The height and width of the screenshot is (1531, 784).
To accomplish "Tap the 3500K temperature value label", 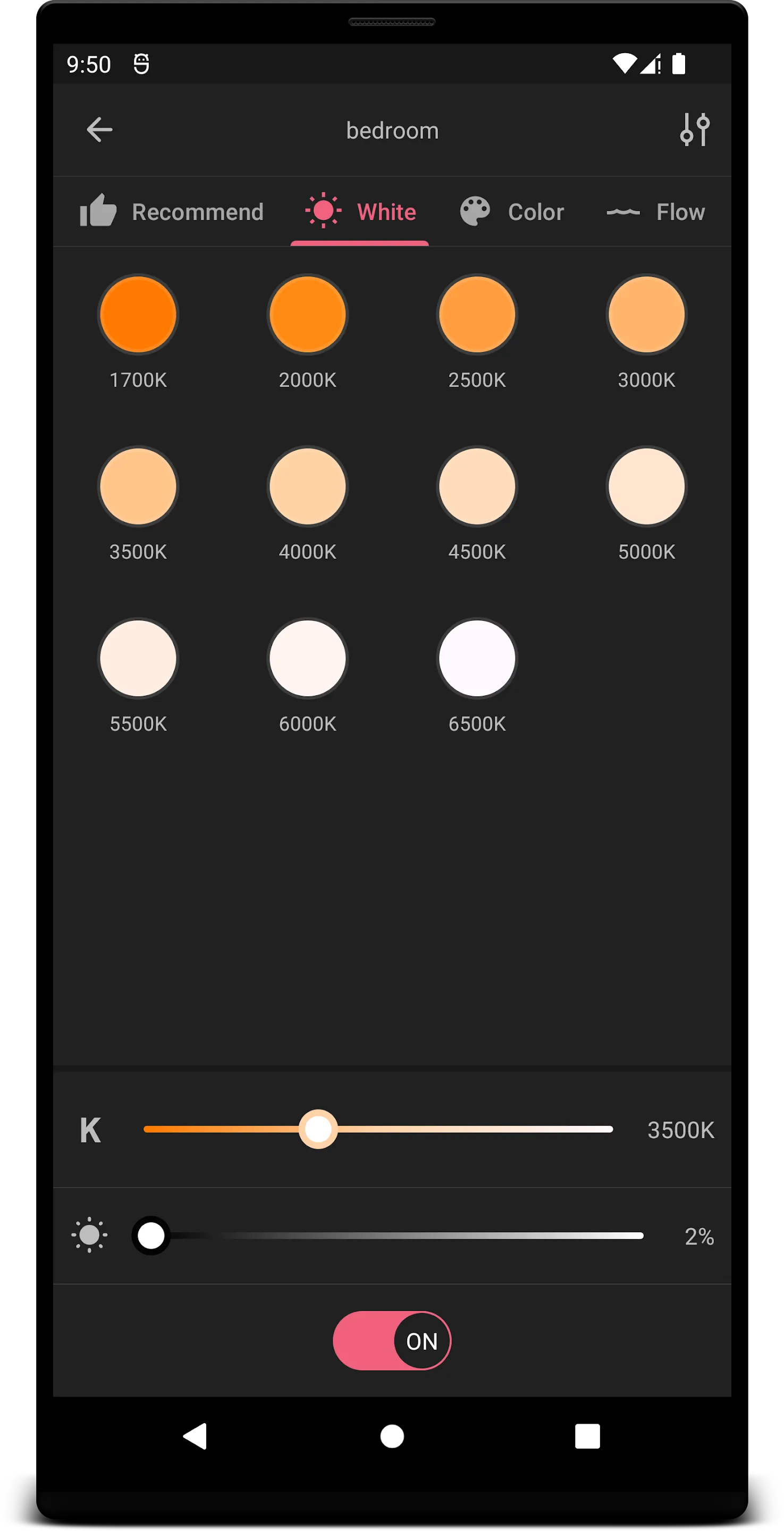I will 680,1130.
